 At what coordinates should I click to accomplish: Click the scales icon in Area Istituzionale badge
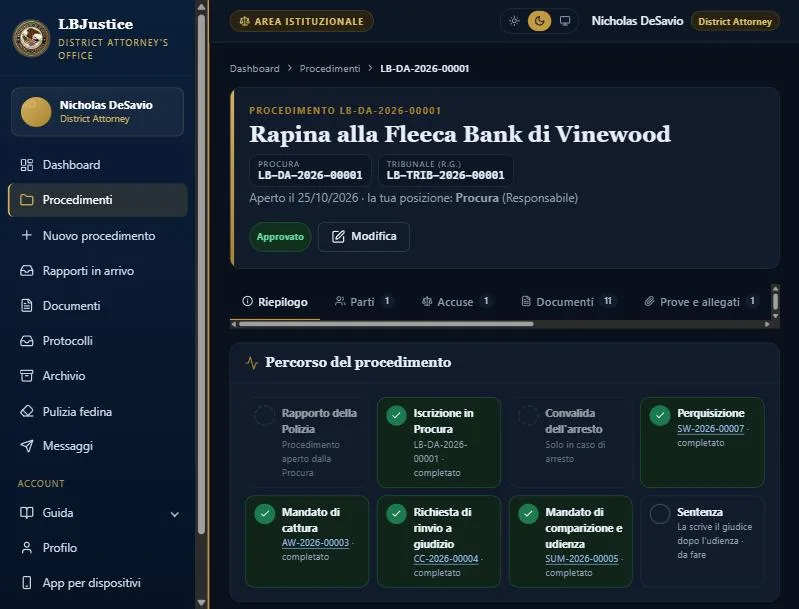pos(245,21)
